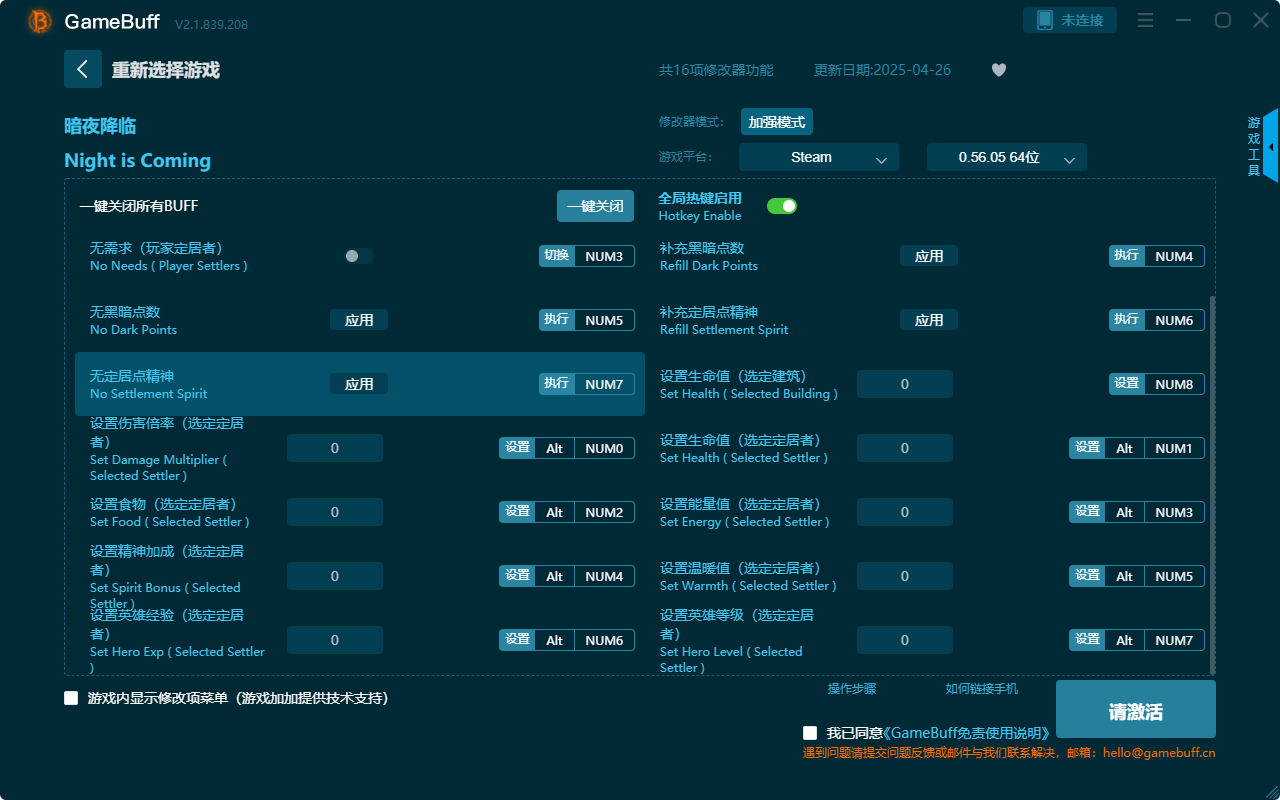Viewport: 1280px width, 800px height.
Task: Toggle the No Needs player settlers switch
Action: pos(357,256)
